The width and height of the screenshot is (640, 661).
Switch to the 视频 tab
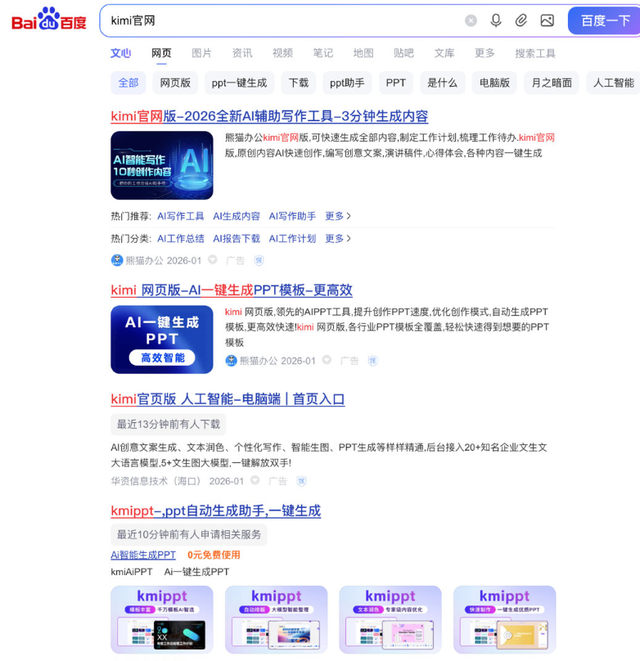282,53
